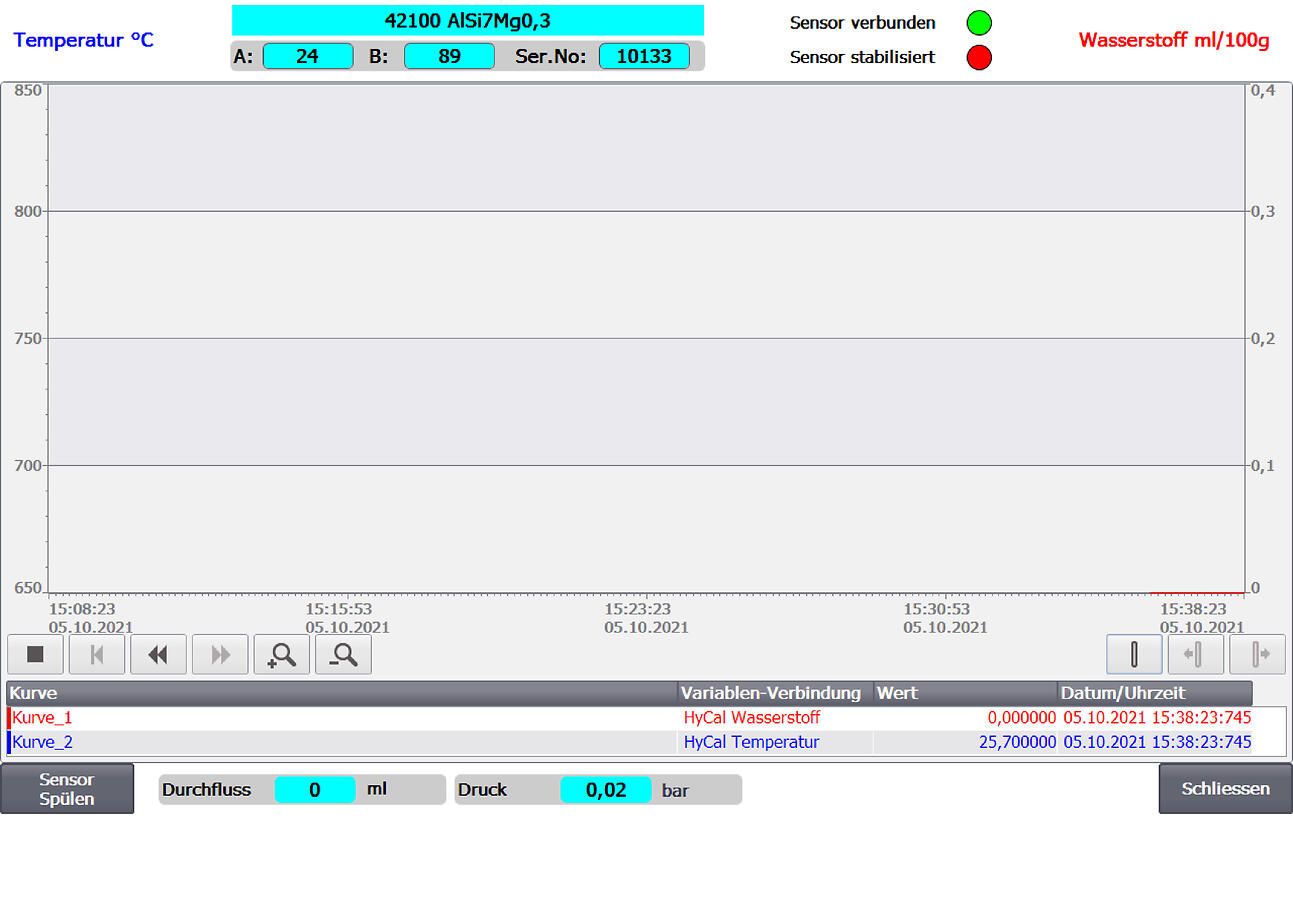Image resolution: width=1293 pixels, height=900 pixels.
Task: Move the ruler forward
Action: [x=1257, y=655]
